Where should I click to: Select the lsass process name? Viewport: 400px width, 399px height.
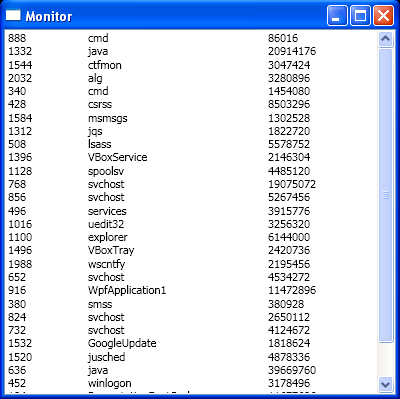[x=100, y=144]
